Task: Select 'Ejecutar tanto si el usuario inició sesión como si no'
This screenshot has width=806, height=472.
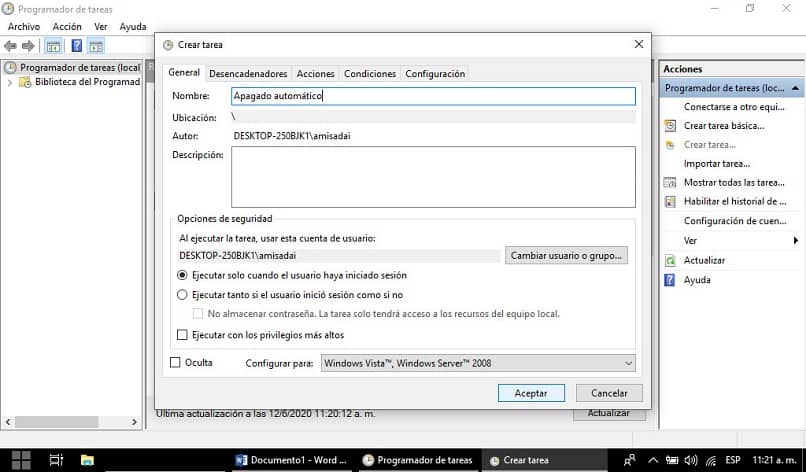Action: [x=182, y=295]
